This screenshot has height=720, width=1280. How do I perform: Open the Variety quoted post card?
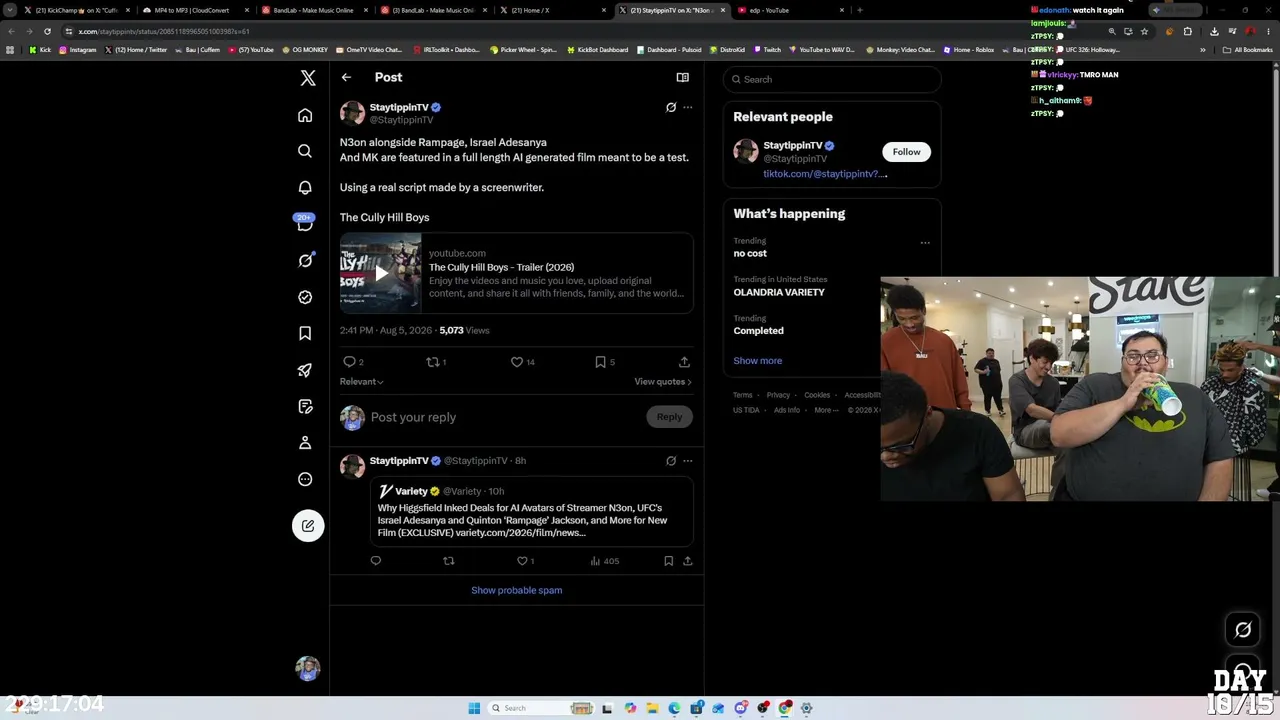532,511
